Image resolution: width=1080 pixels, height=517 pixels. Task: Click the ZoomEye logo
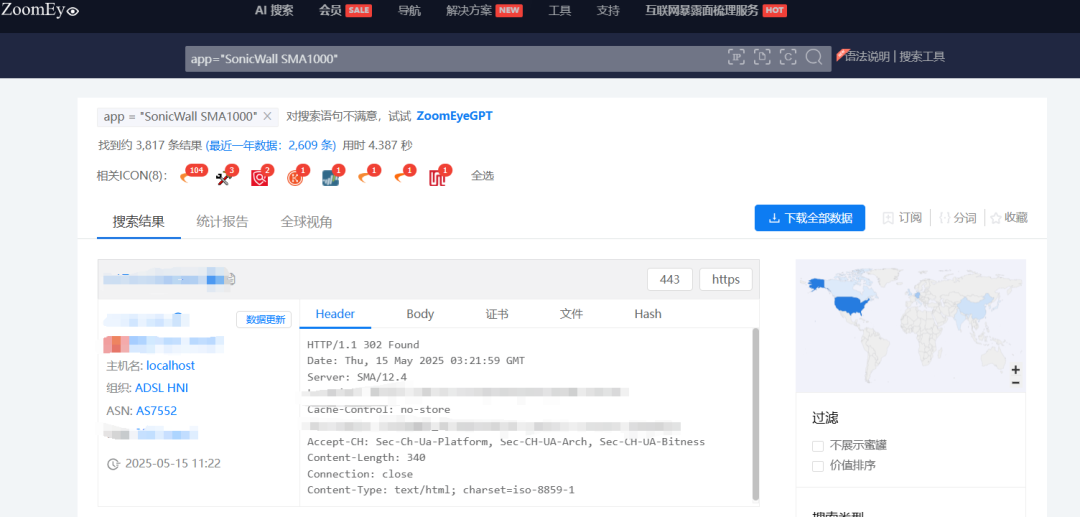(x=40, y=10)
